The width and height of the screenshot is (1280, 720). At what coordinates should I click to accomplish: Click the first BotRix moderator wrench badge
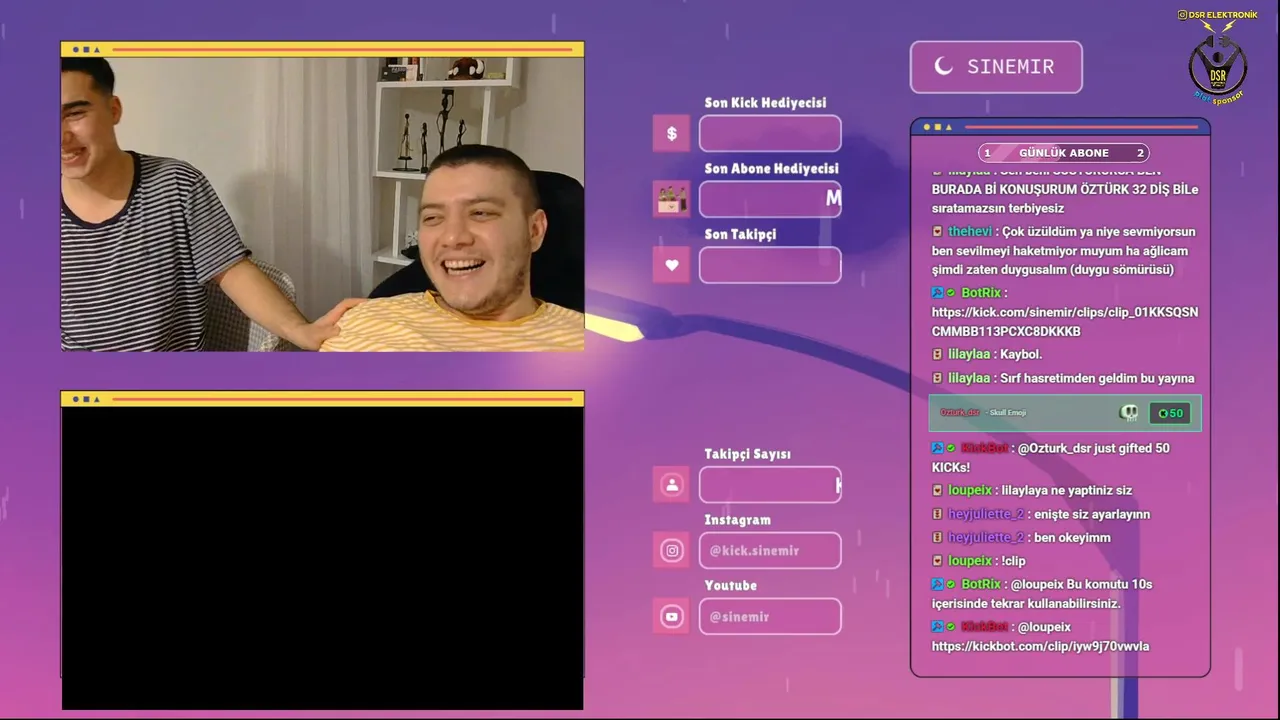pos(937,293)
